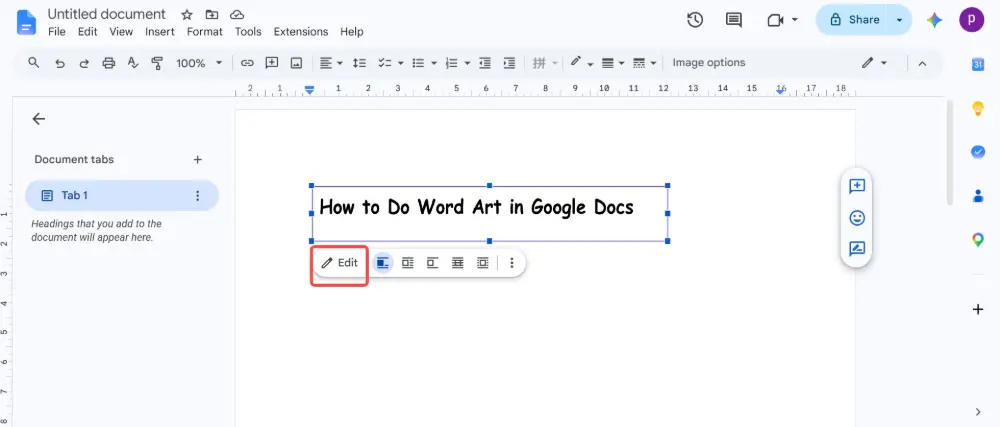
Task: Open the Edit menu
Action: pyautogui.click(x=87, y=32)
